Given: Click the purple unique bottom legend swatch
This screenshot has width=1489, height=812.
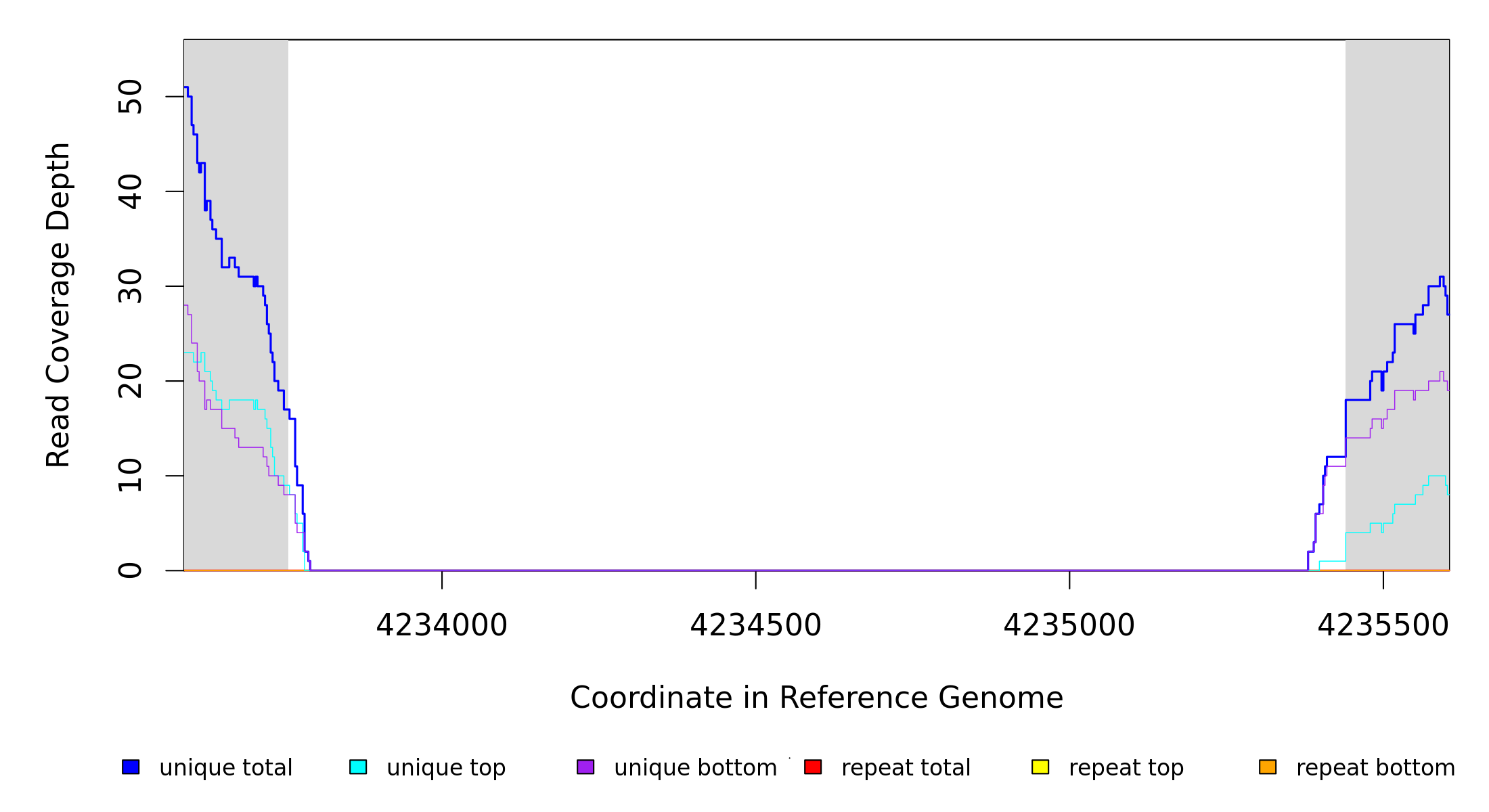Looking at the screenshot, I should click(x=585, y=767).
